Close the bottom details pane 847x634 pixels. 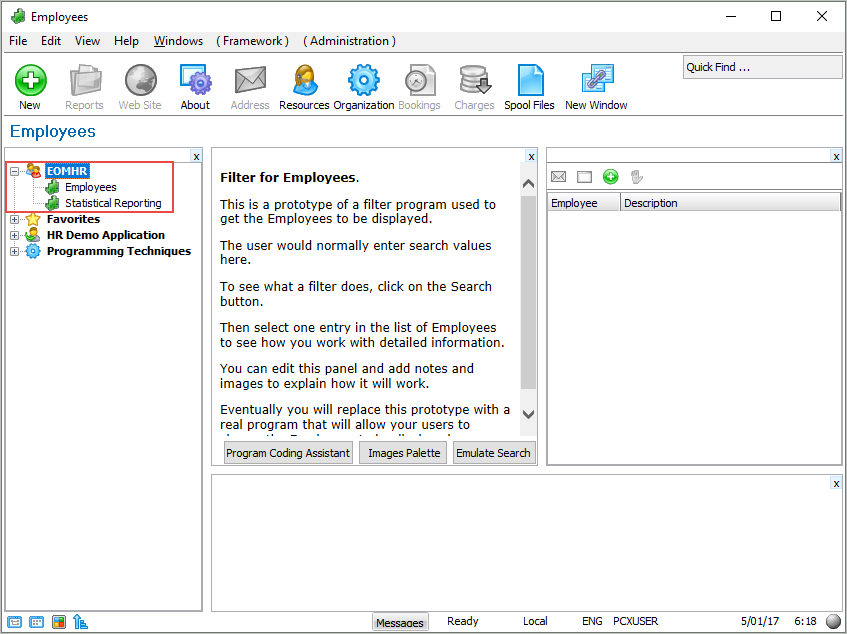(836, 483)
